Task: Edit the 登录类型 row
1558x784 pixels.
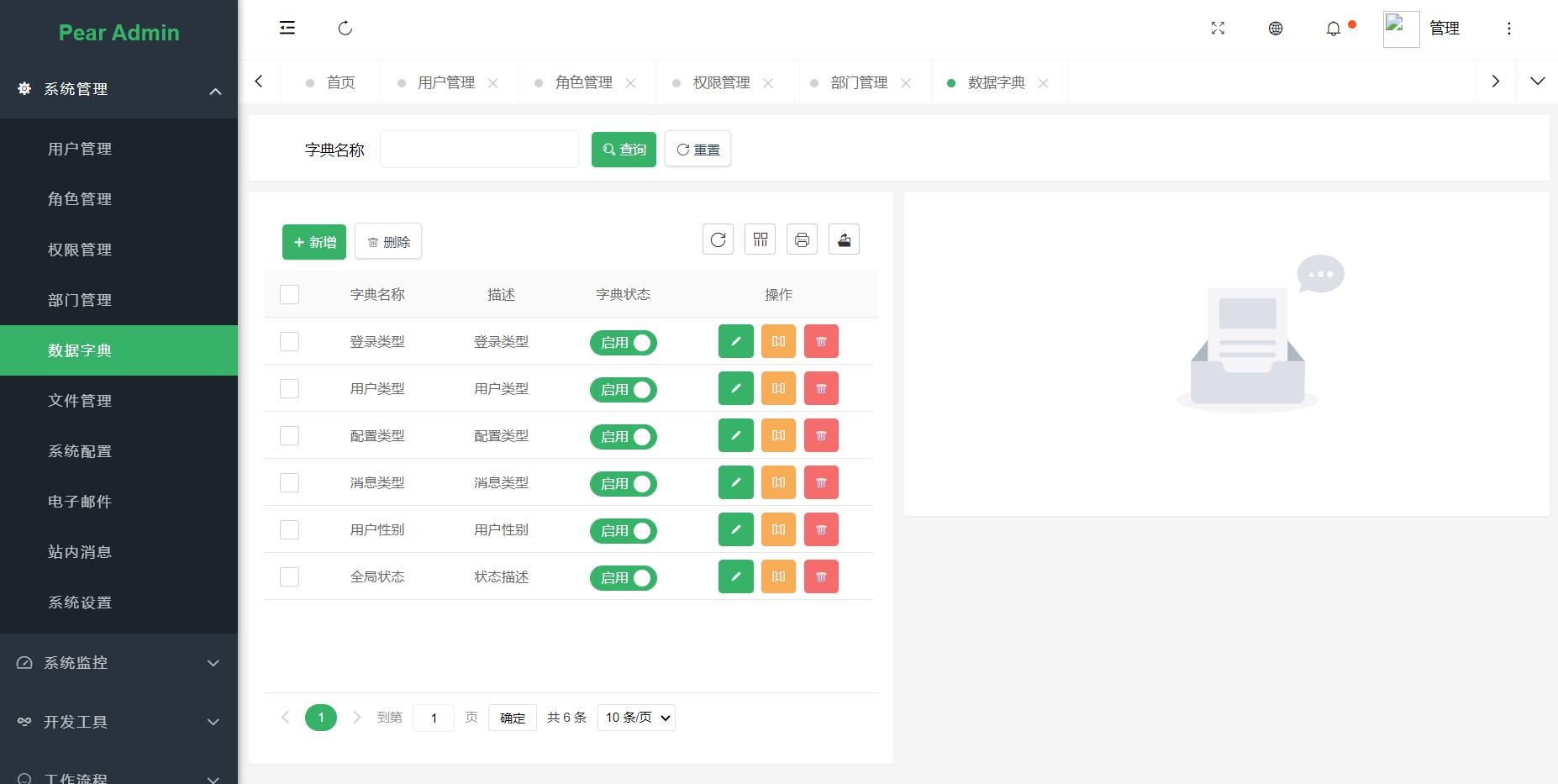Action: tap(736, 341)
